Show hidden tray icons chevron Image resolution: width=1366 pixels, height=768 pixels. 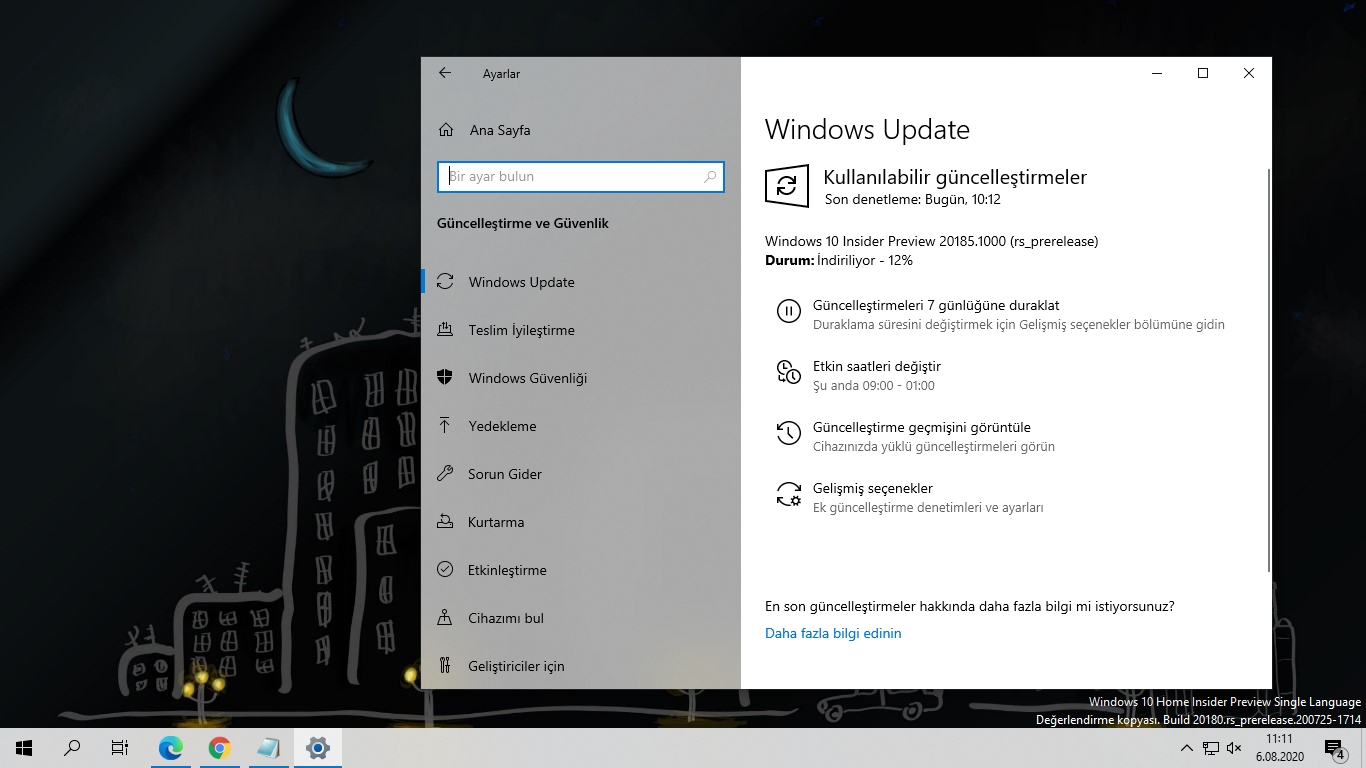coord(1187,748)
